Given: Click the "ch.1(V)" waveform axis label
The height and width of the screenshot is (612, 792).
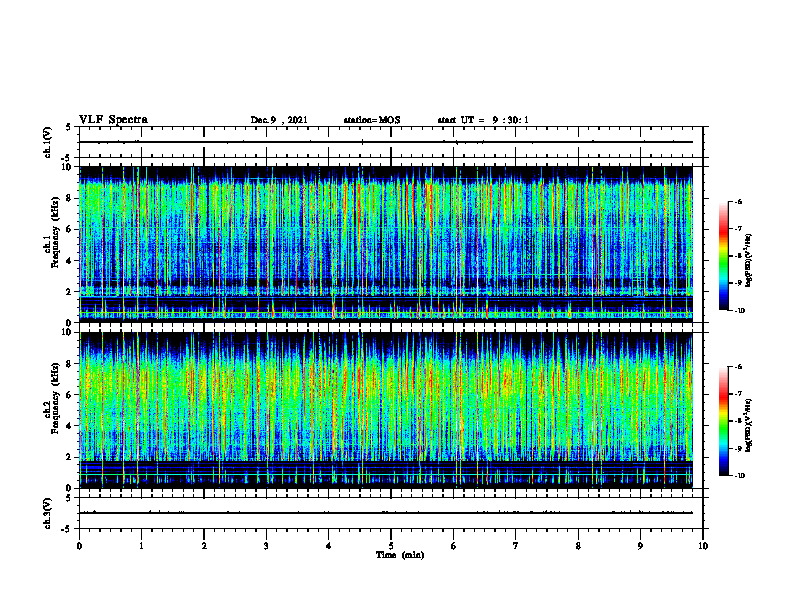Looking at the screenshot, I should click(48, 142).
